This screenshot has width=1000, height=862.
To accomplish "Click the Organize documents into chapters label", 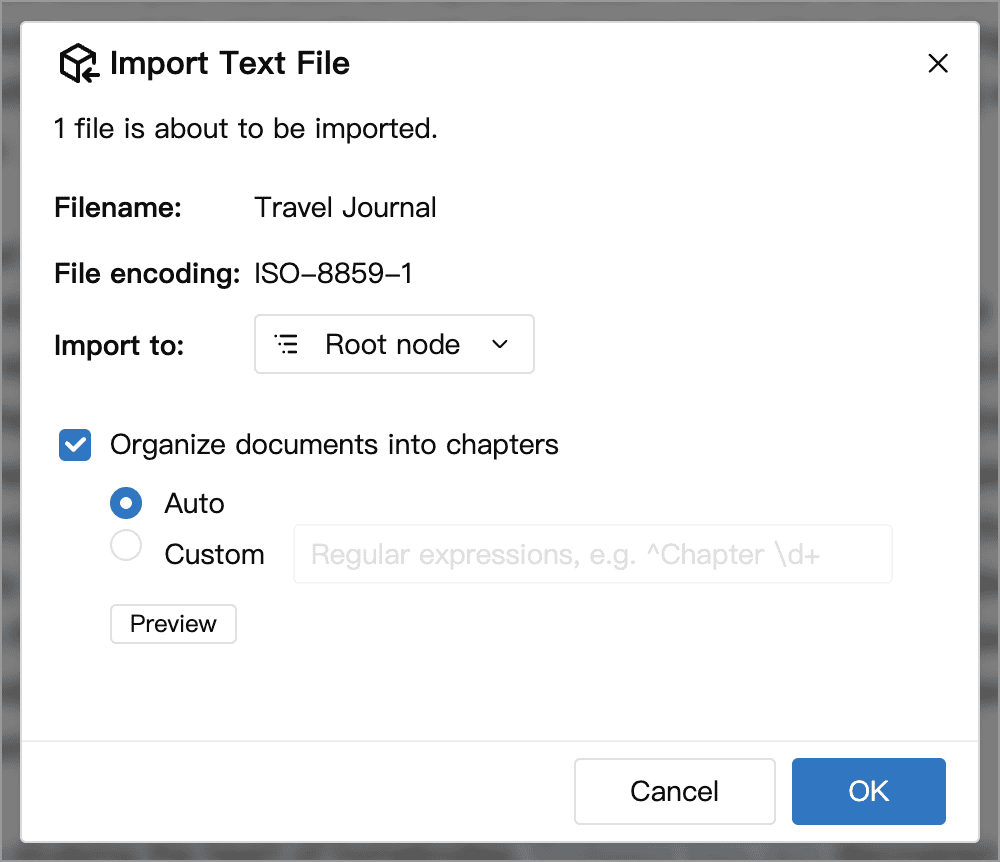I will tap(334, 444).
